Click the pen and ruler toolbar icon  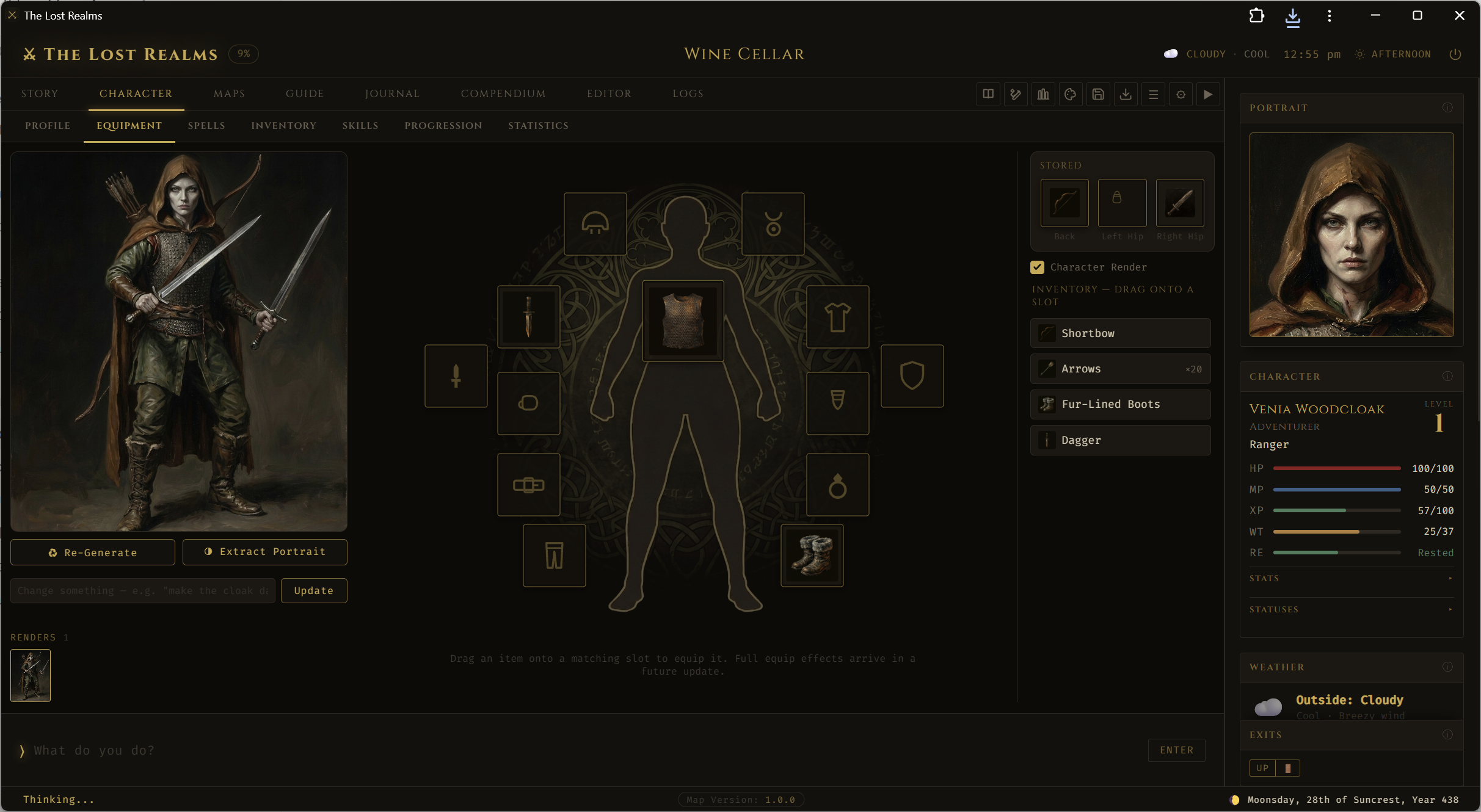tap(1016, 94)
